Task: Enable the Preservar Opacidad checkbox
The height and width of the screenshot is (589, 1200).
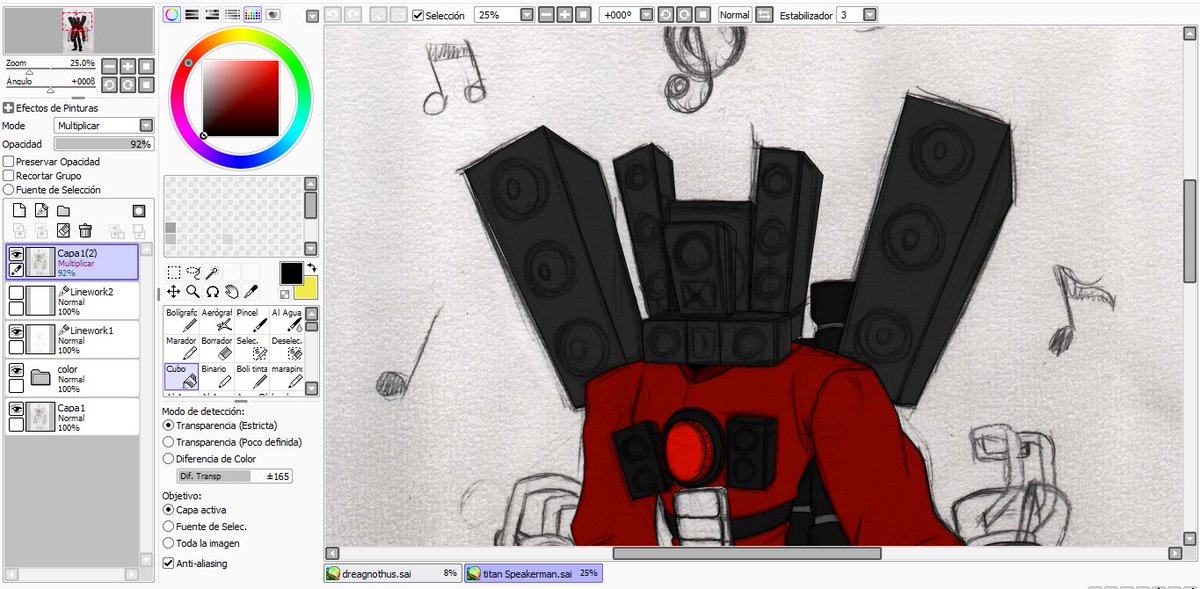Action: [x=9, y=161]
